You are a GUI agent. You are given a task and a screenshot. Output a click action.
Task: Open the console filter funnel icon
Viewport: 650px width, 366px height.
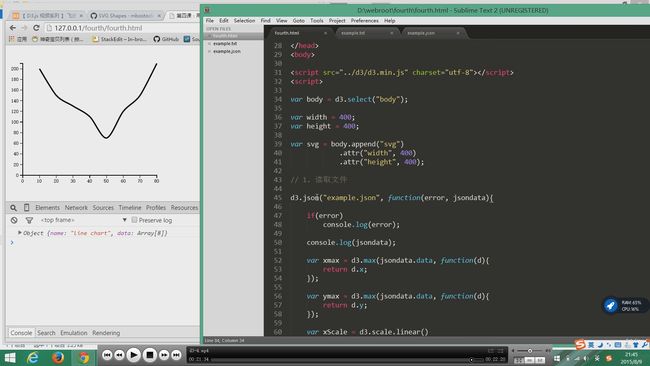(29, 220)
